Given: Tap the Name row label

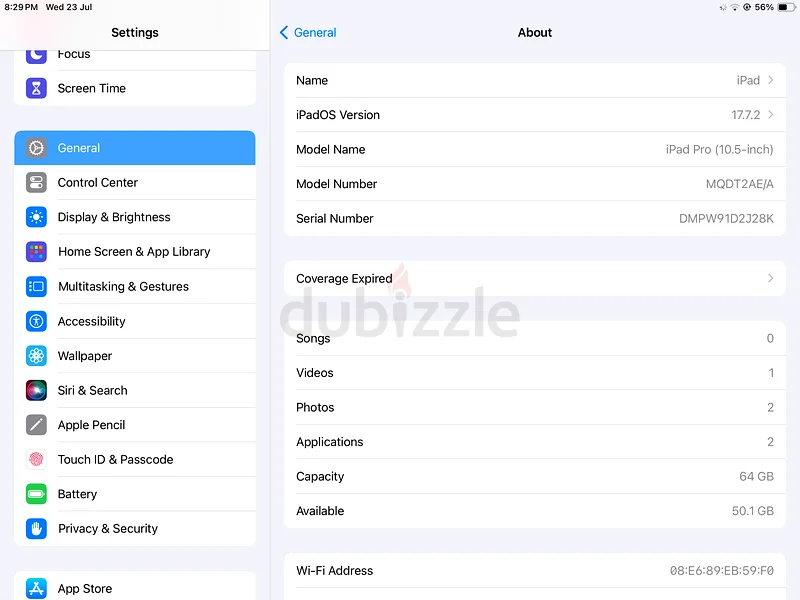Looking at the screenshot, I should point(312,80).
